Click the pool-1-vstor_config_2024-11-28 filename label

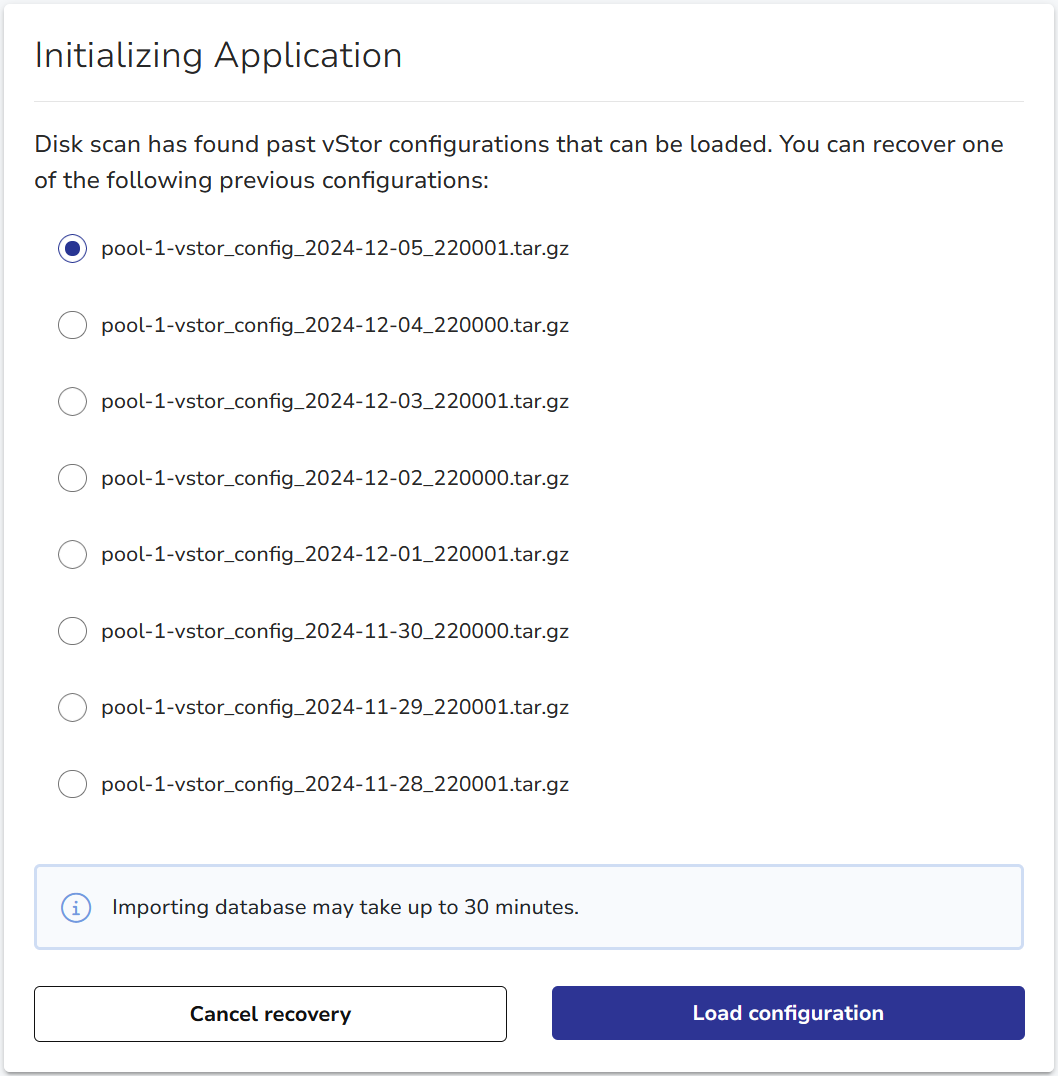point(334,784)
